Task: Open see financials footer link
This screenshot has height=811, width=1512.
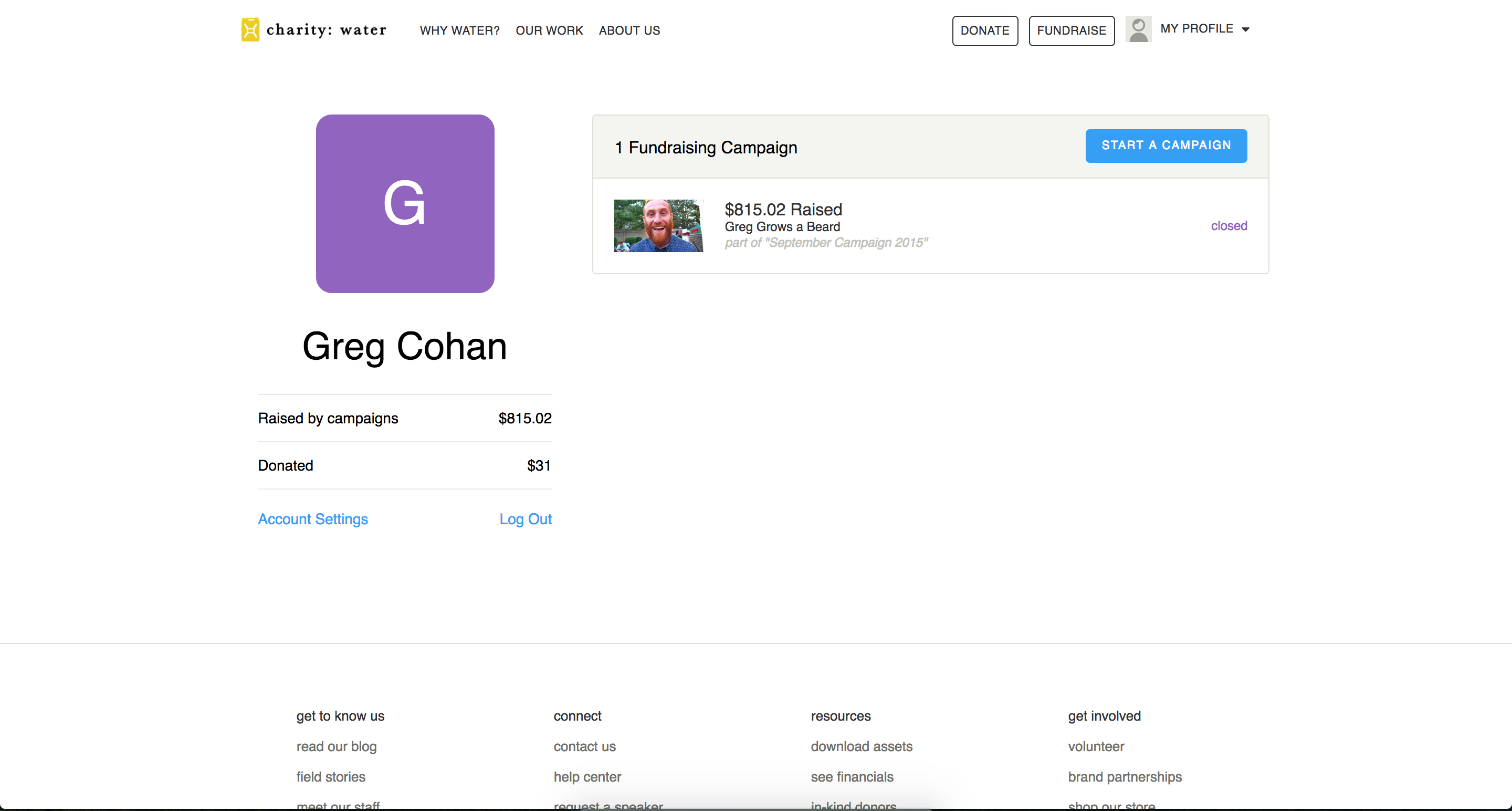Action: 852,777
